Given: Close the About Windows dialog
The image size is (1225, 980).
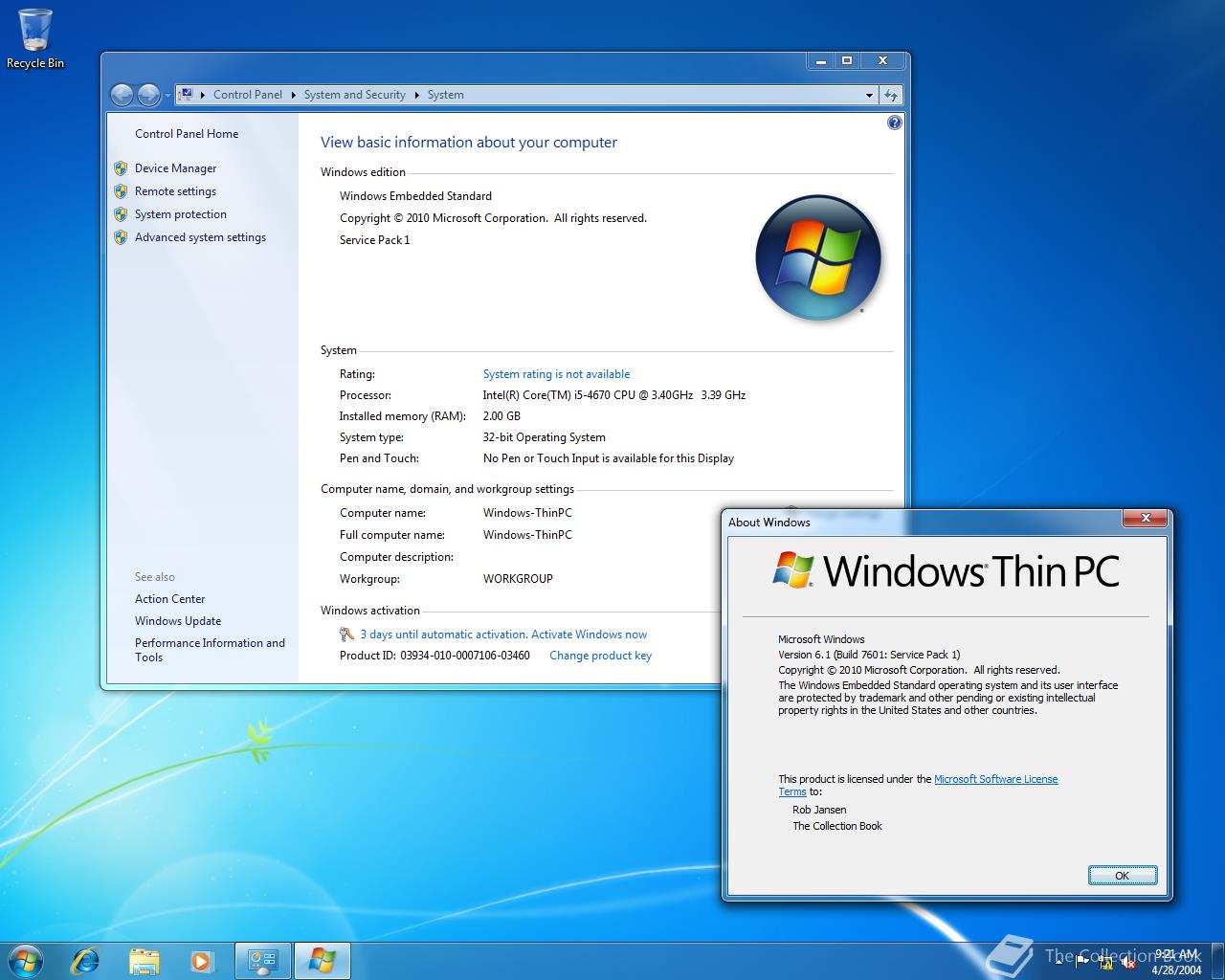Looking at the screenshot, I should [1145, 519].
